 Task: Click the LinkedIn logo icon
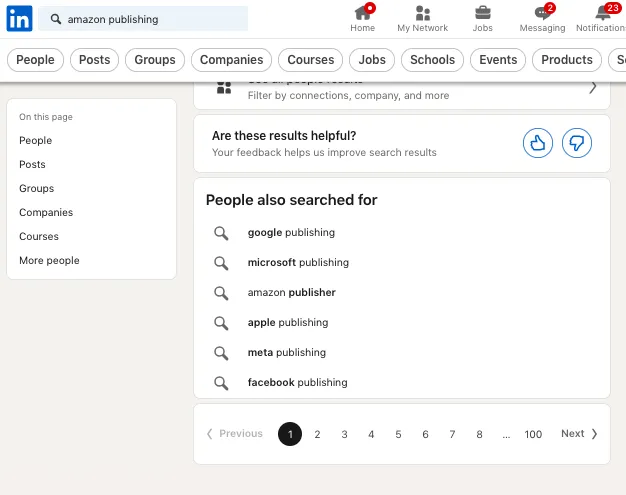coord(19,18)
